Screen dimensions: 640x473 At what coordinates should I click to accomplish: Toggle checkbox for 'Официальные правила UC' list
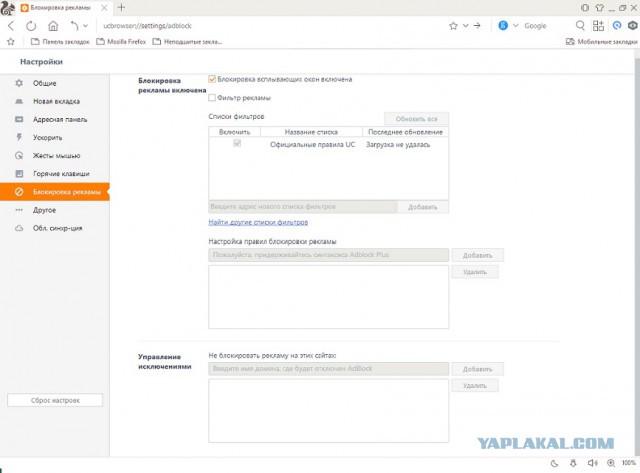[236, 145]
